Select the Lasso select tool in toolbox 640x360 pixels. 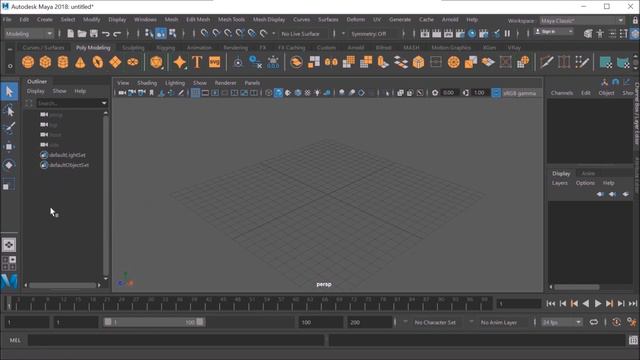tap(9, 110)
